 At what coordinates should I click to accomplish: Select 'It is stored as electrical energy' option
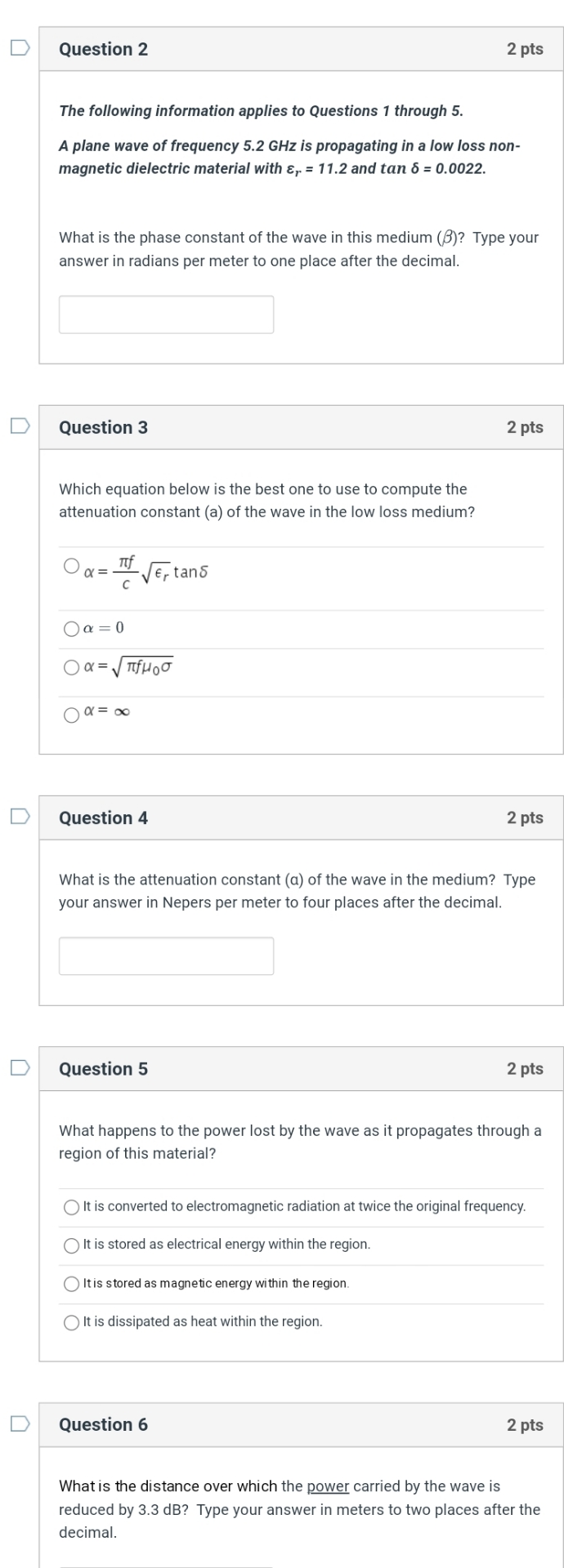click(72, 1244)
